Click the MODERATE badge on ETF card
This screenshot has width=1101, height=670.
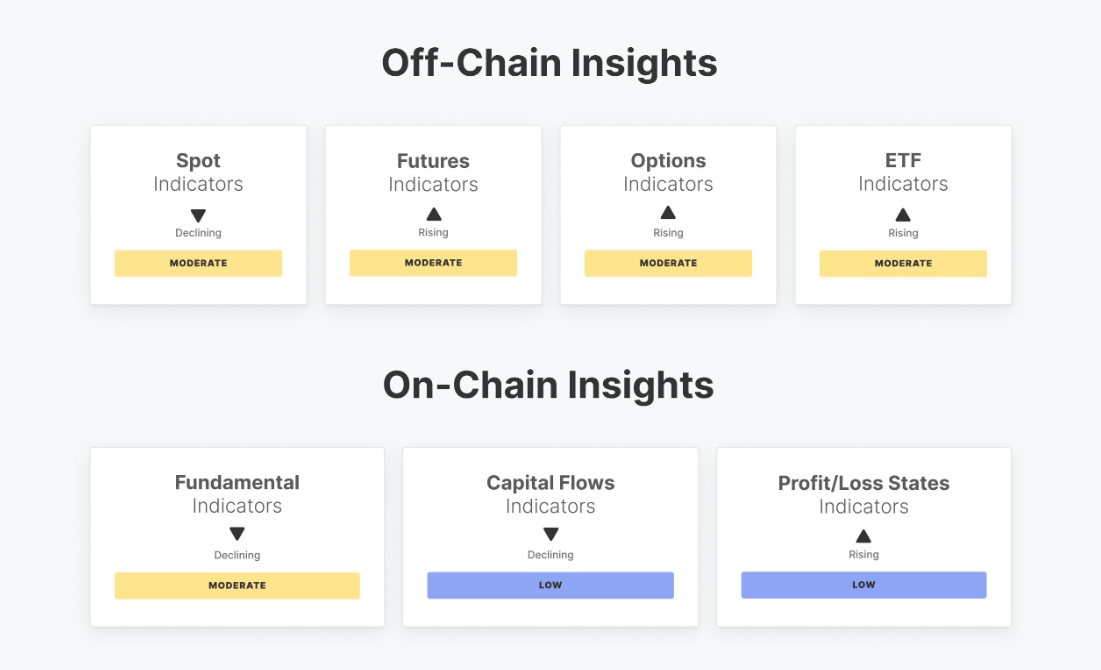tap(903, 263)
